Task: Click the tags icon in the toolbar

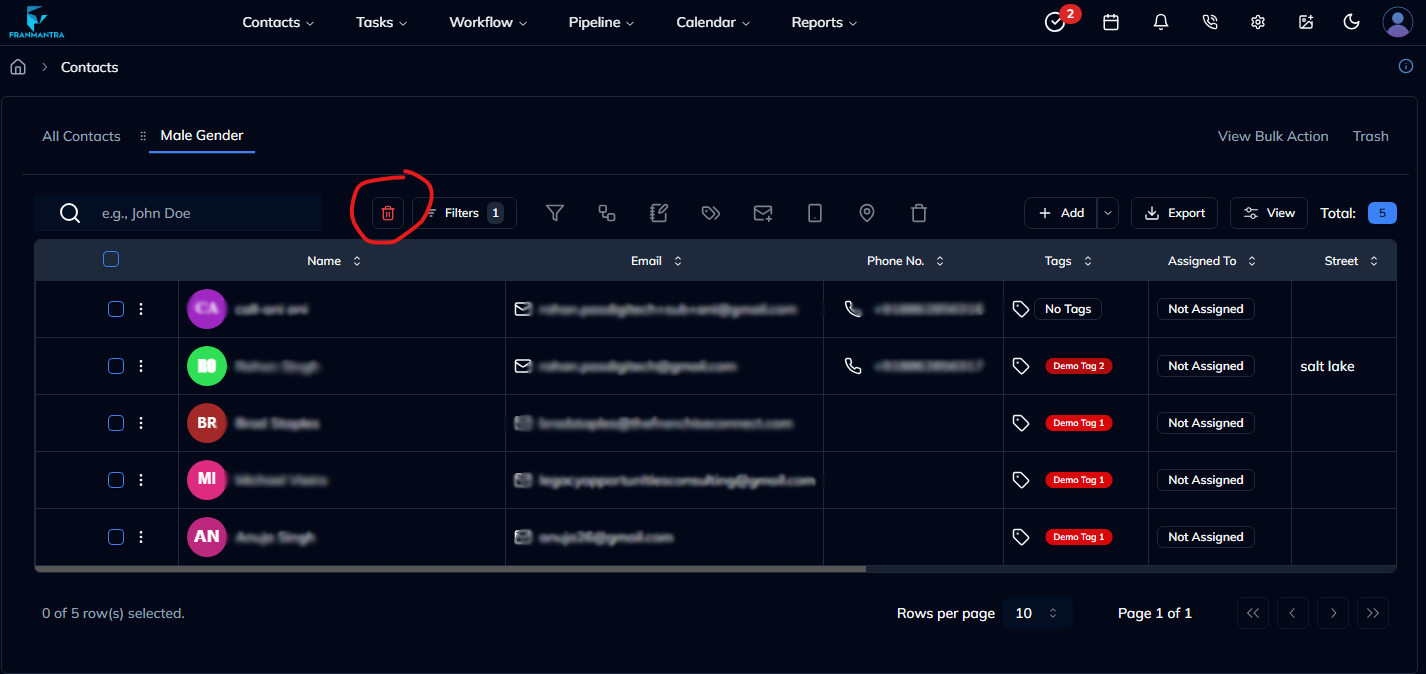Action: point(711,212)
